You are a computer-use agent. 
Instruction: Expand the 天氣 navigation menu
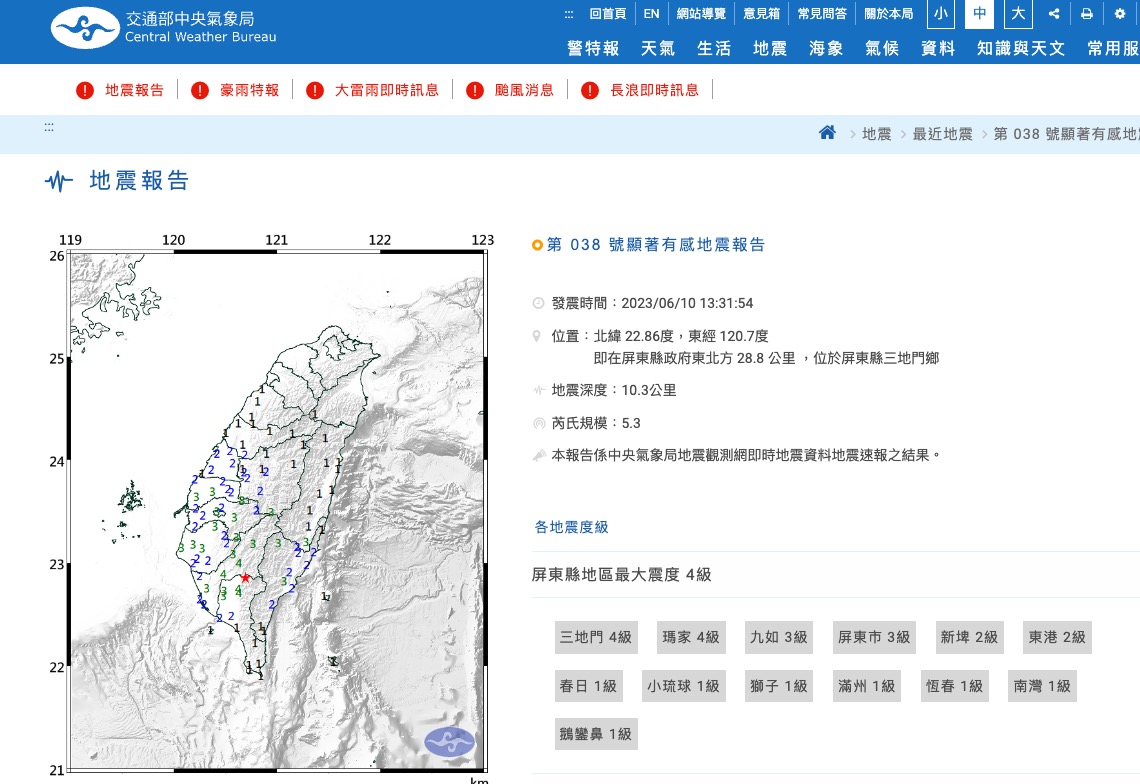[657, 48]
